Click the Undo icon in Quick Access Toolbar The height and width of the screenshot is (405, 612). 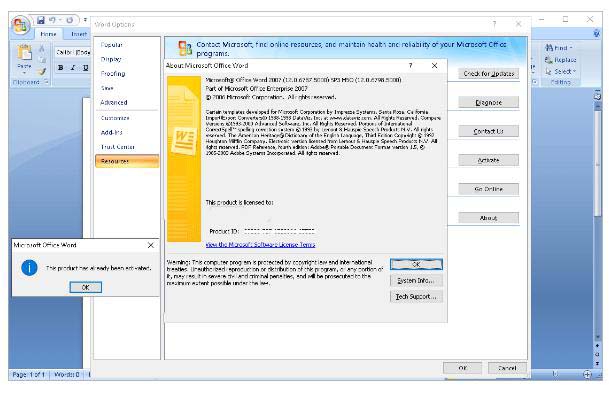point(52,20)
